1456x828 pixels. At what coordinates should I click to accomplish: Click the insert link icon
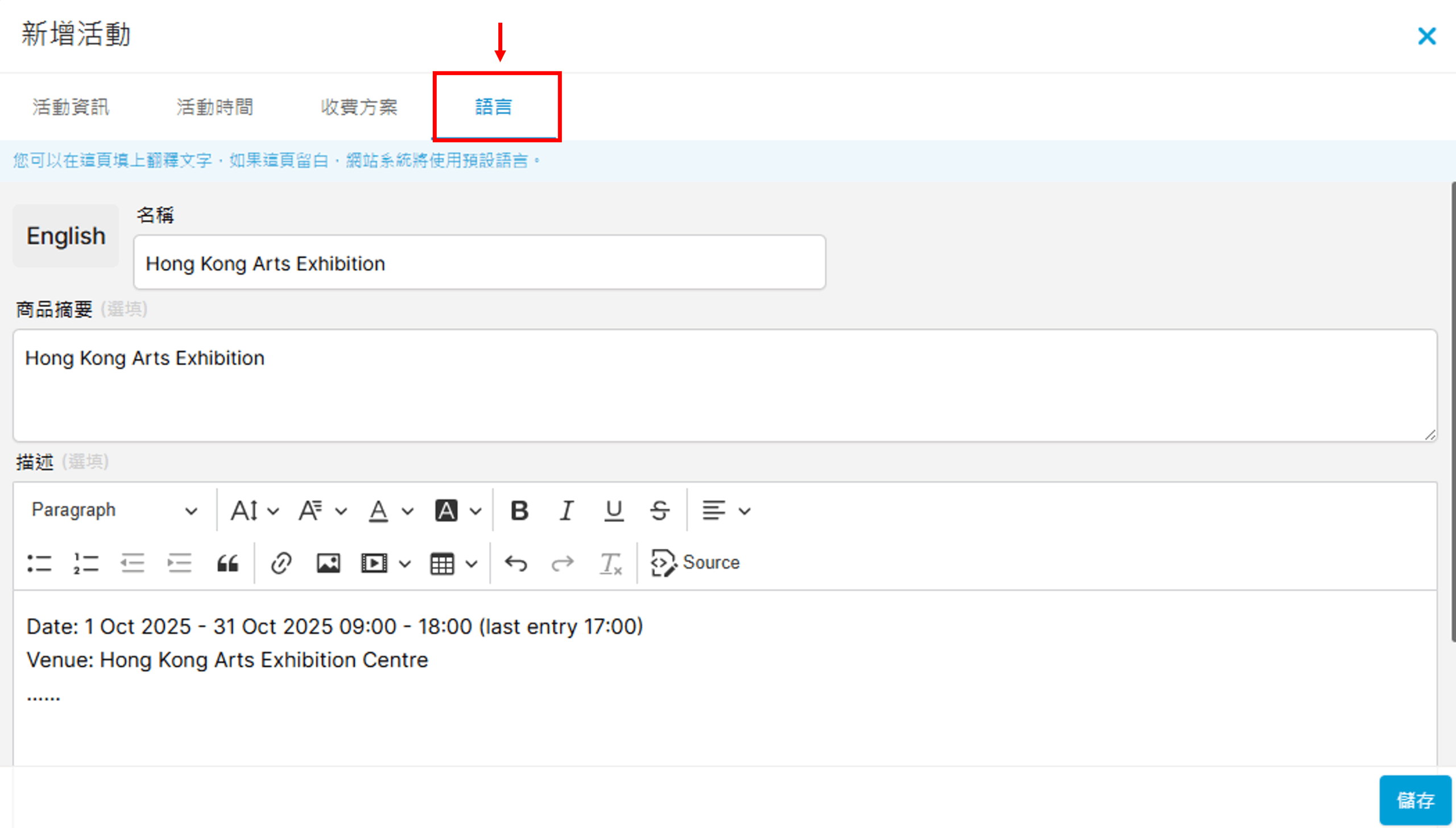click(x=281, y=563)
